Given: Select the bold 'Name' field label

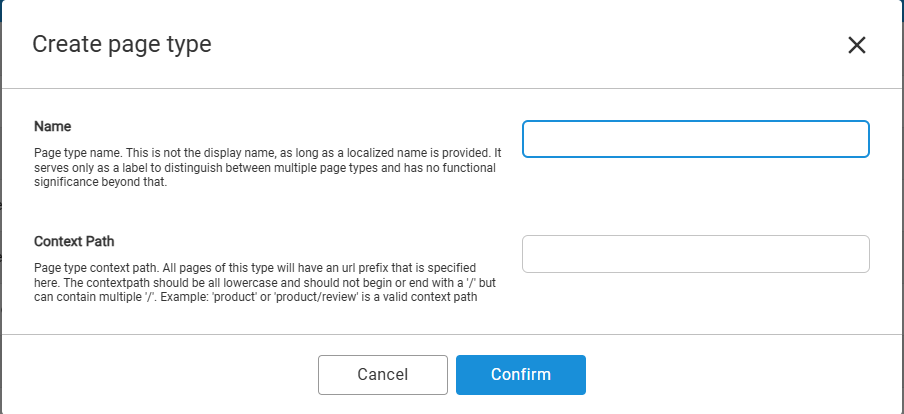Looking at the screenshot, I should [x=53, y=127].
